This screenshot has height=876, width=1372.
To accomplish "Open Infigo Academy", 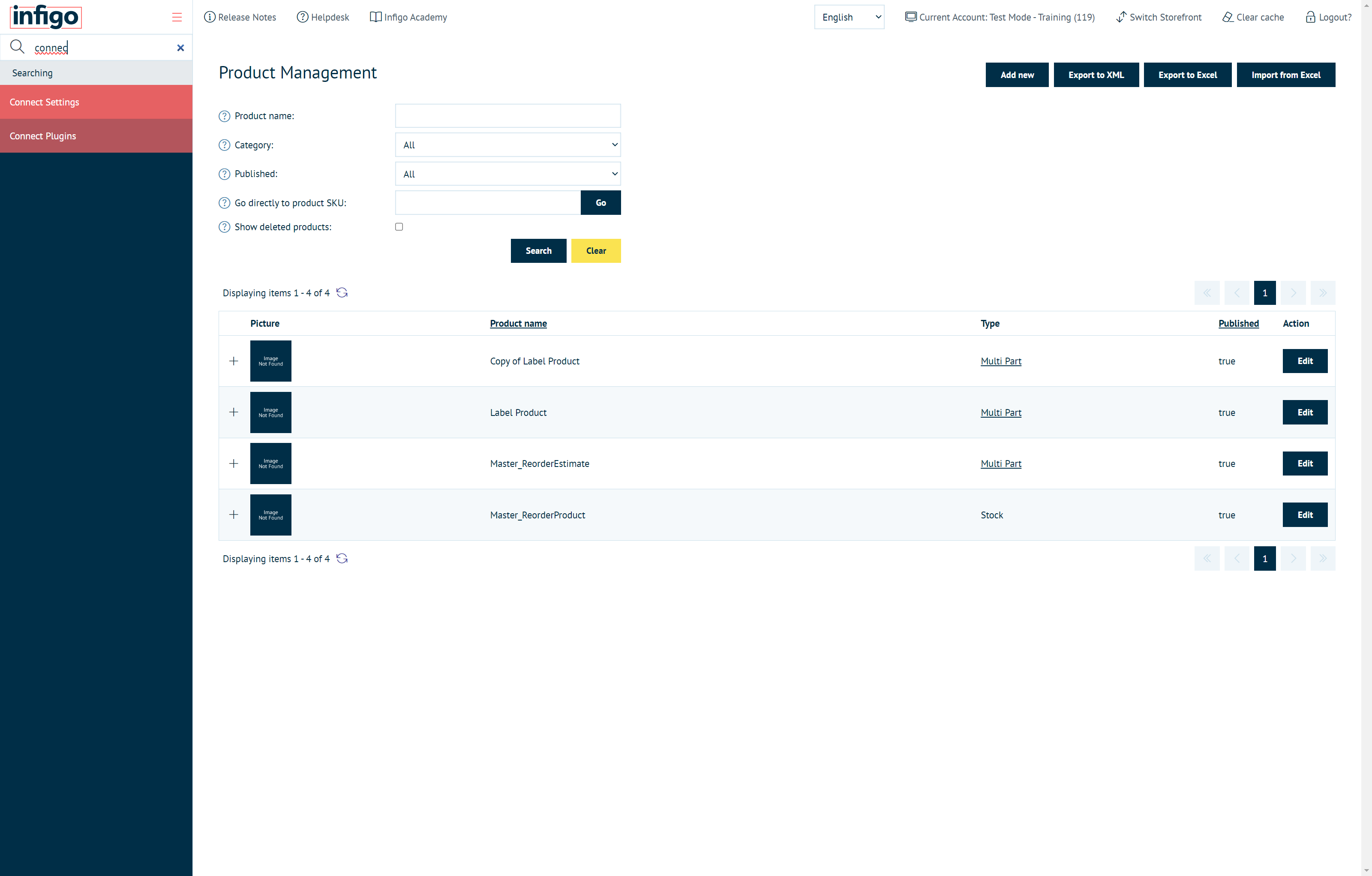I will 408,17.
